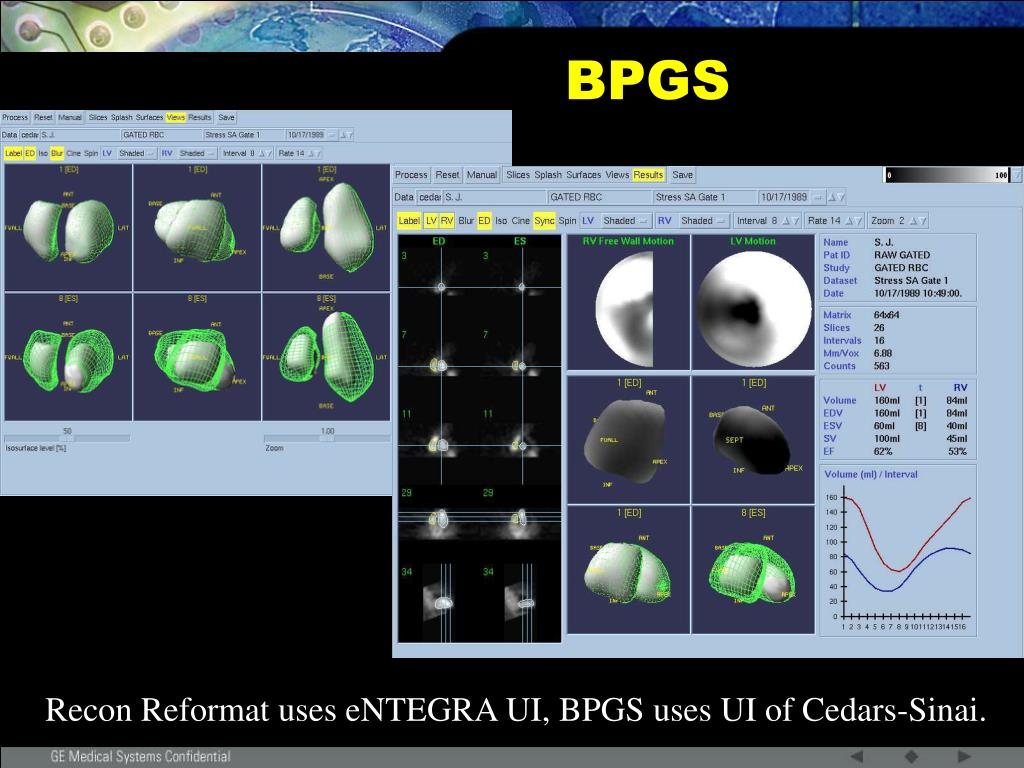Start Cine in the front Results window
Image resolution: width=1024 pixels, height=768 pixels.
click(x=520, y=221)
